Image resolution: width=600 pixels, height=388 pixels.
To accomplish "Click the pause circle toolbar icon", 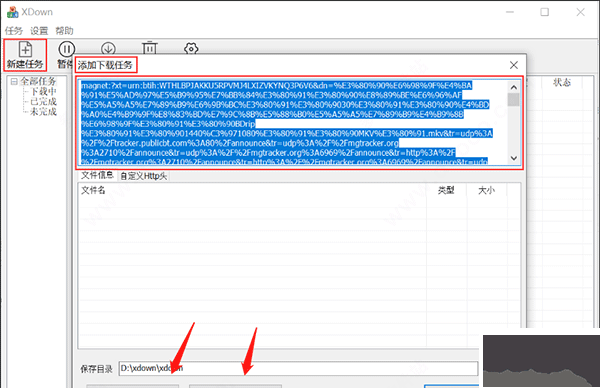I will (67, 49).
